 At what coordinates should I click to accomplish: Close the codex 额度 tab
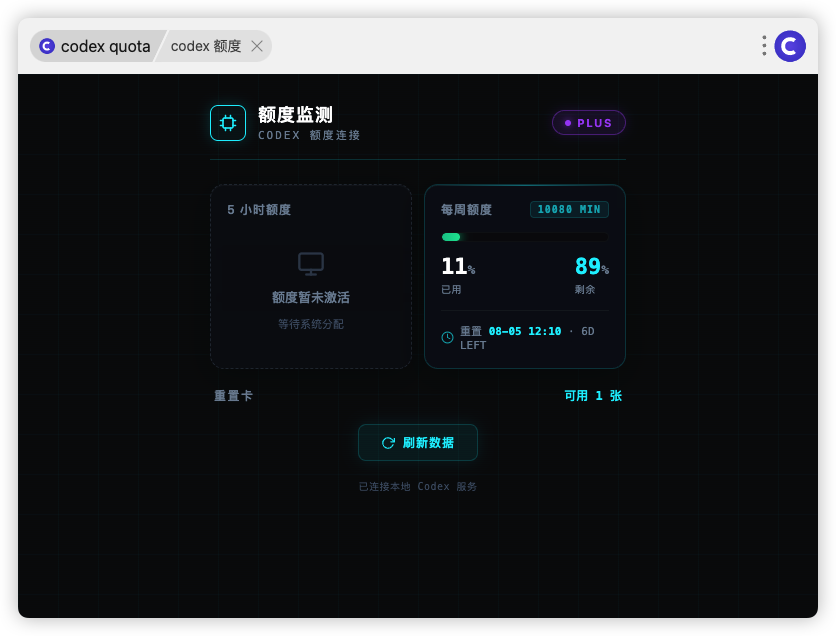click(257, 46)
